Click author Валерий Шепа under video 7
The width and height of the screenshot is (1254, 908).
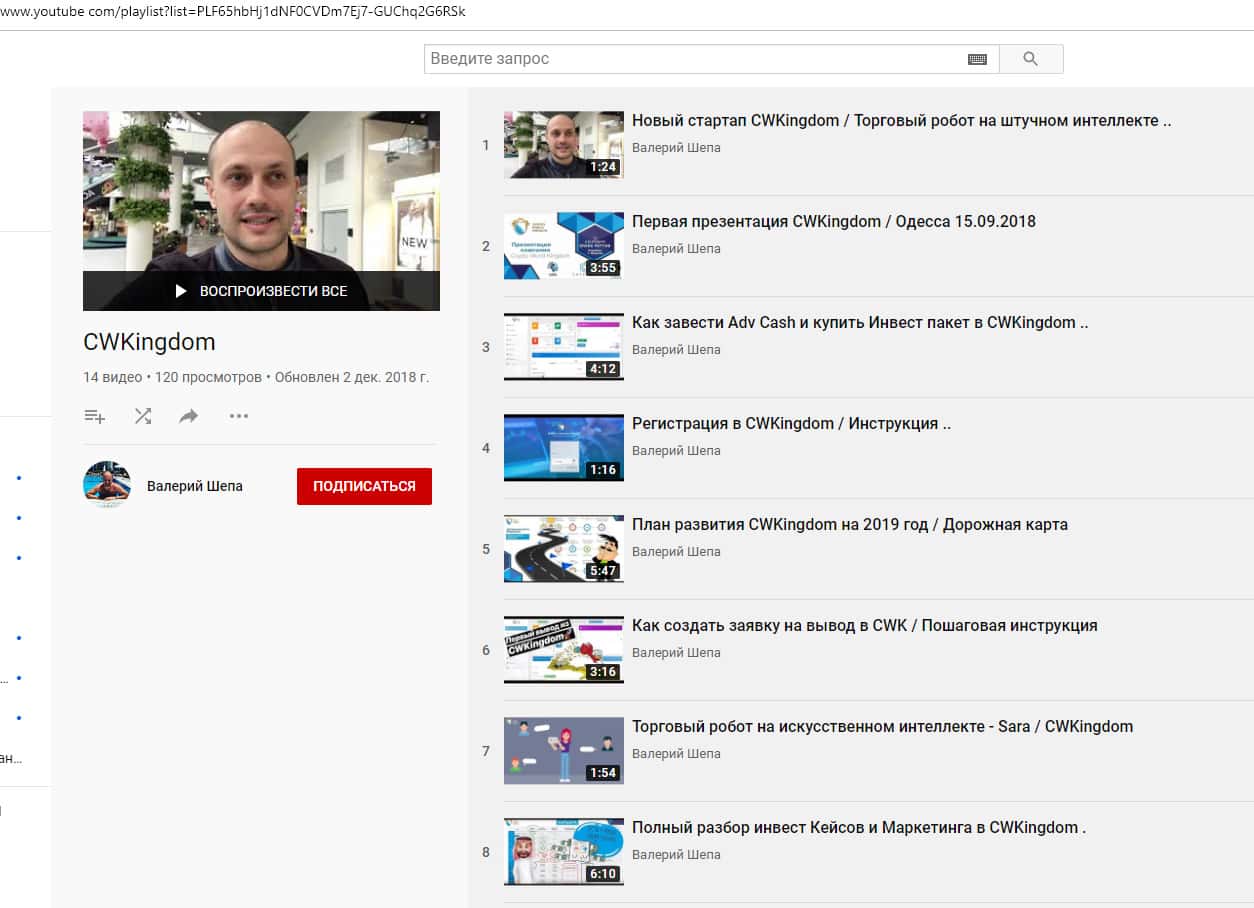676,754
